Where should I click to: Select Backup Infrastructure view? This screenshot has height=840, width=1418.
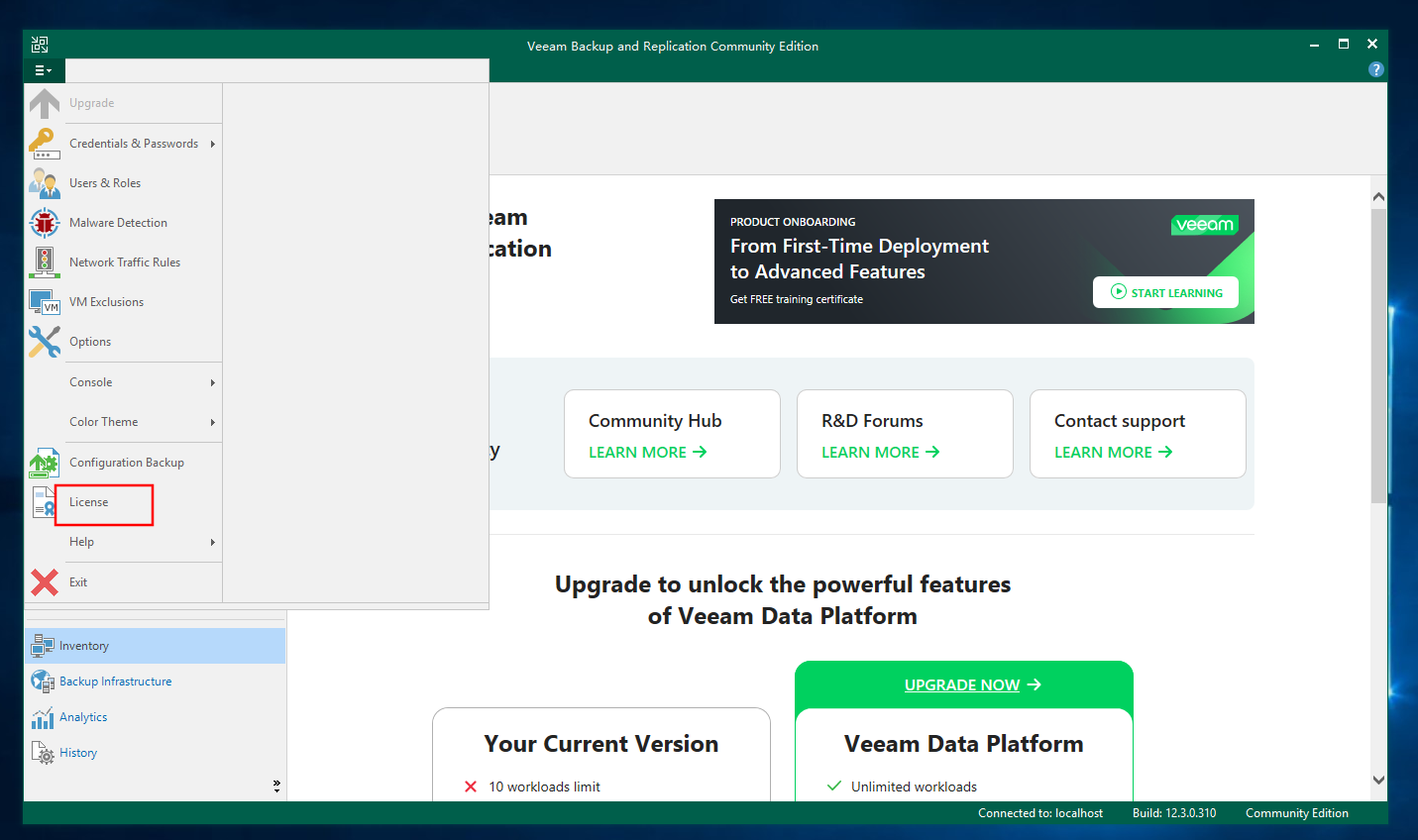[x=156, y=682]
